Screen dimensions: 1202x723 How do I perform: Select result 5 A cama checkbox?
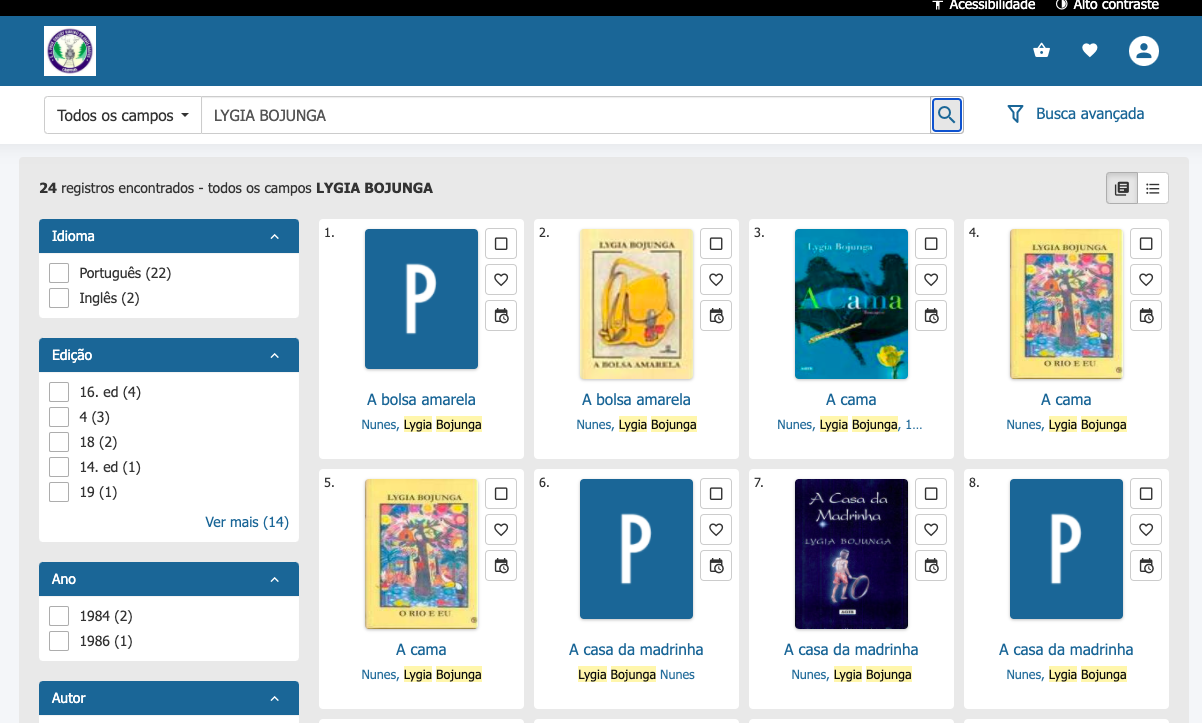[x=501, y=493]
